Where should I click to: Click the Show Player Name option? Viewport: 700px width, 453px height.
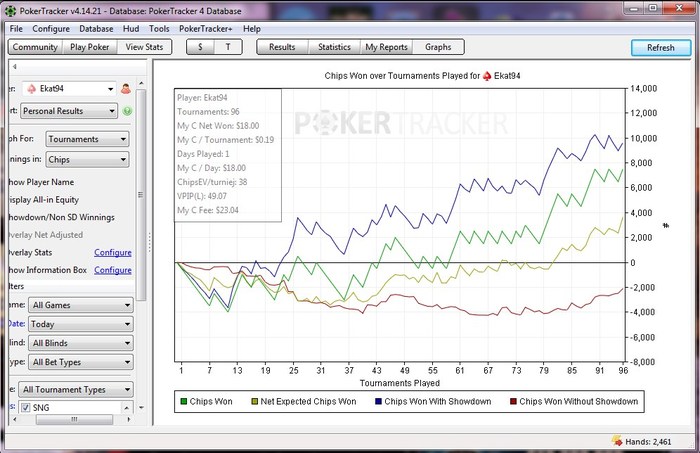pyautogui.click(x=41, y=182)
